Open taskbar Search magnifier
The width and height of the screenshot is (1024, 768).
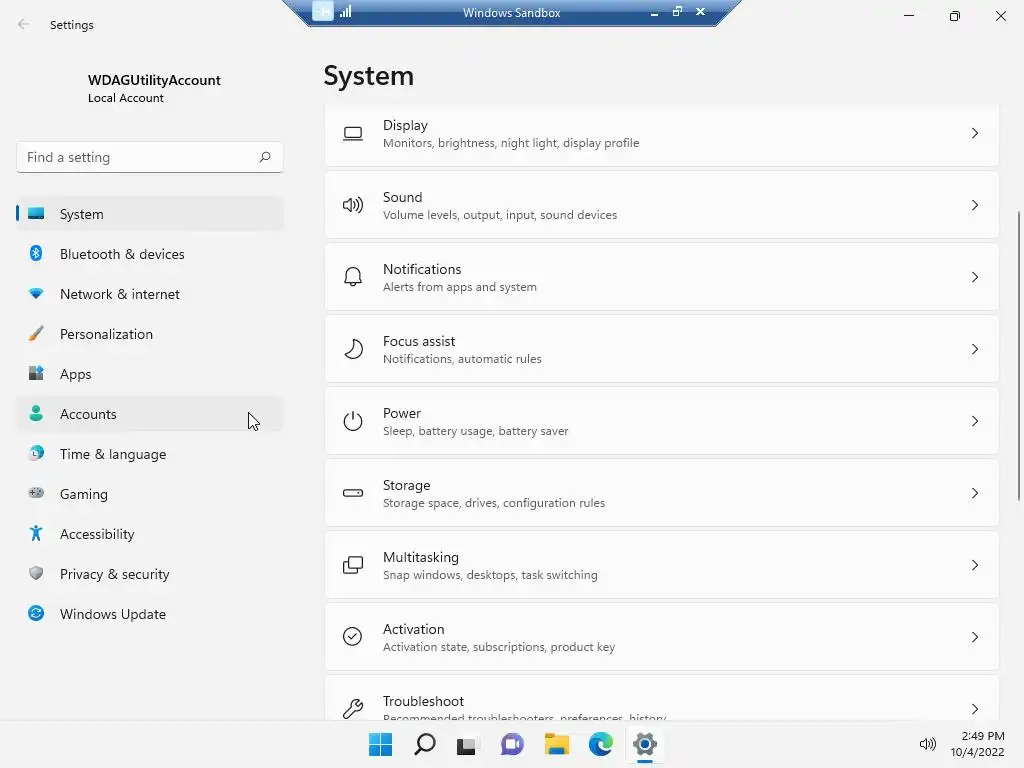424,744
